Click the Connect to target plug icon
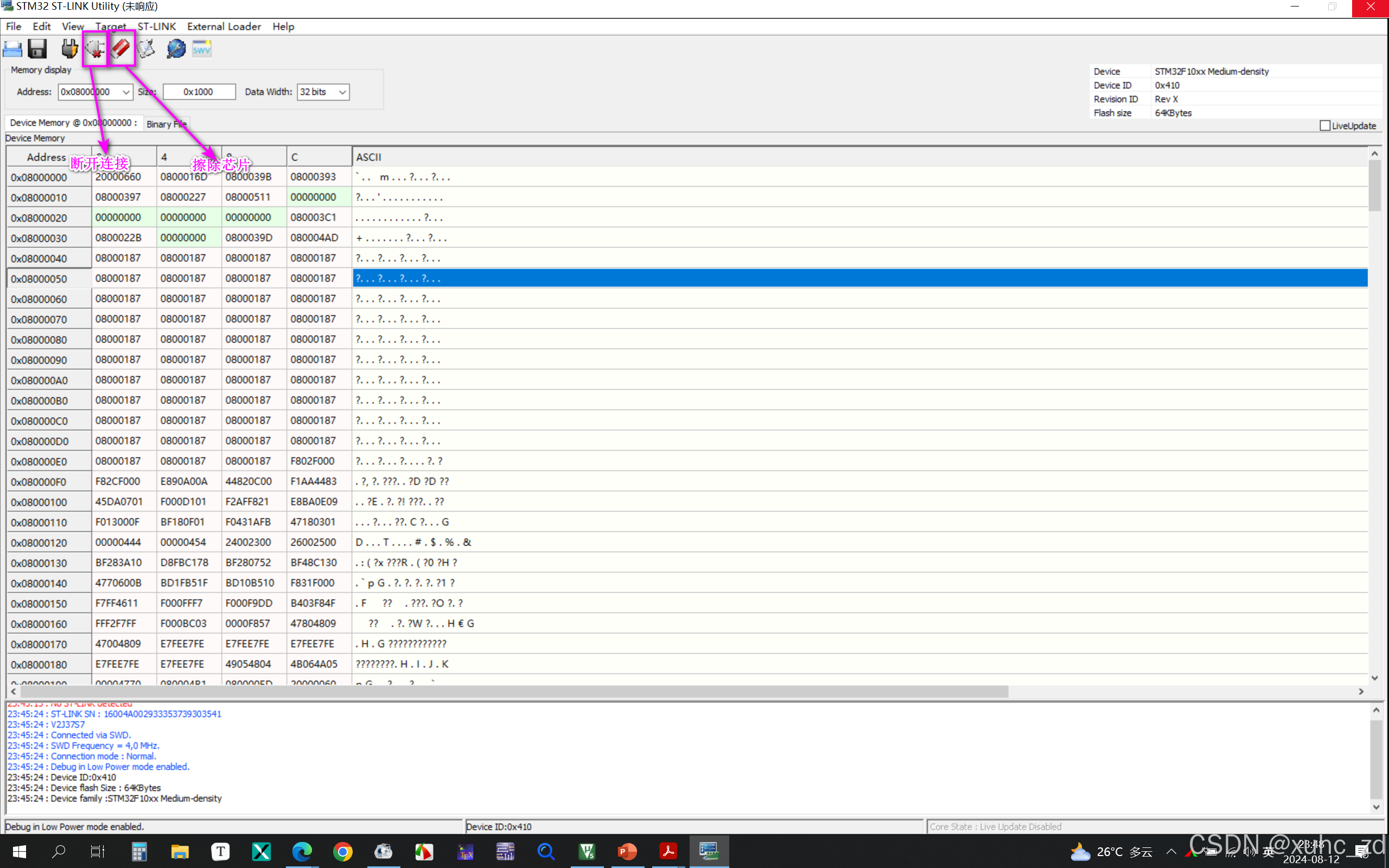The width and height of the screenshot is (1389, 868). click(x=69, y=49)
